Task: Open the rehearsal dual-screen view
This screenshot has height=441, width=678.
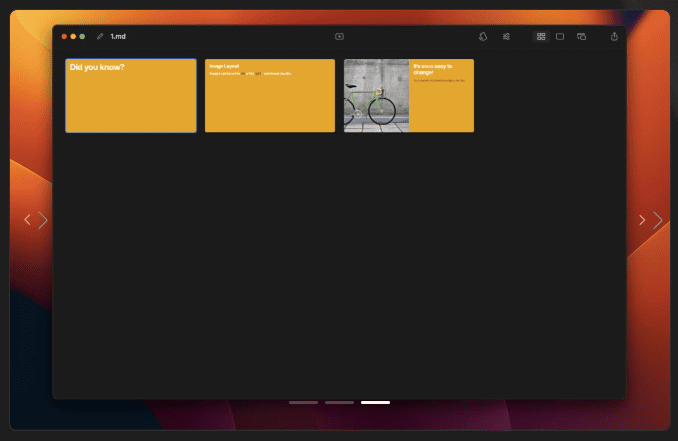Action: (582, 36)
